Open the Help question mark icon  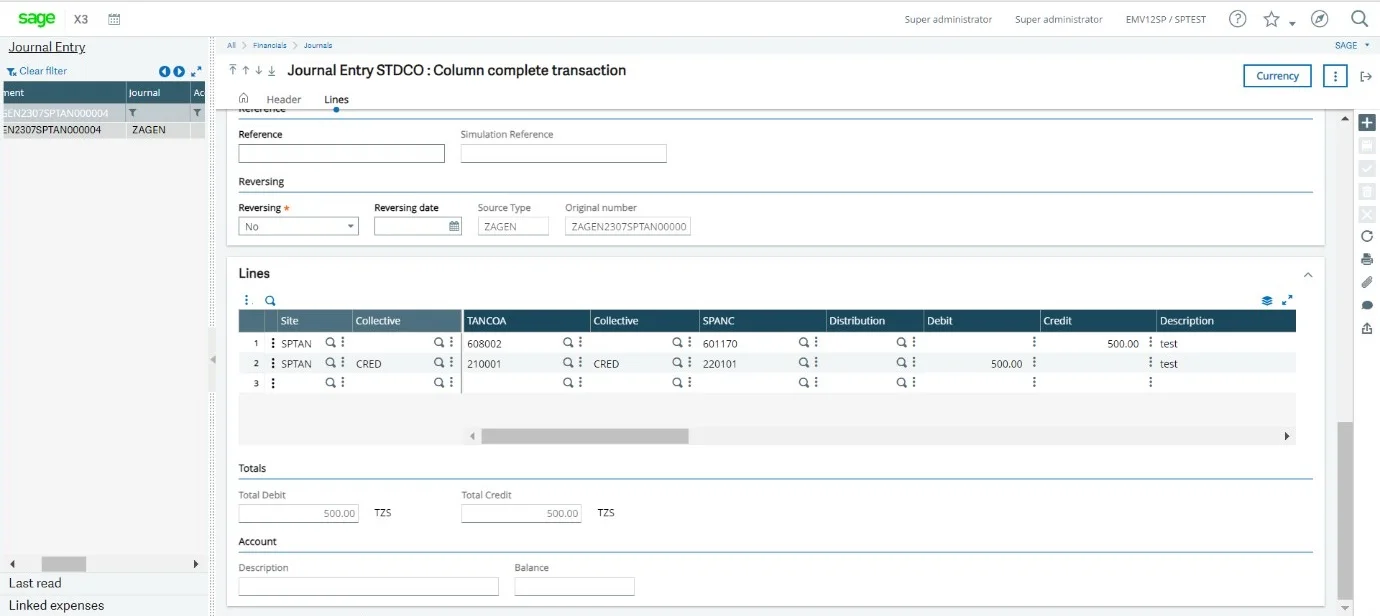click(x=1238, y=19)
